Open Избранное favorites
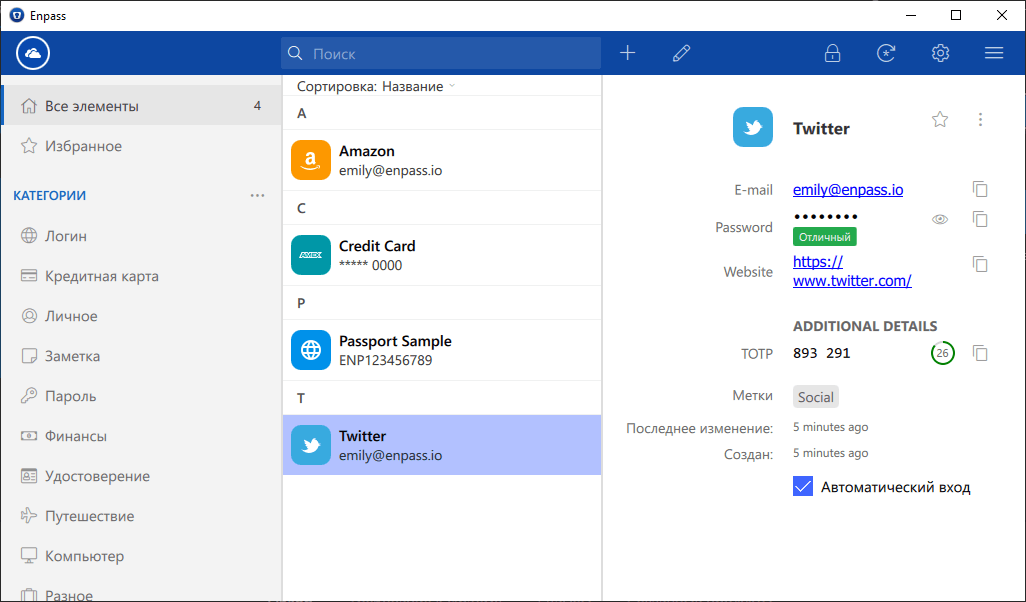Image resolution: width=1026 pixels, height=602 pixels. (141, 146)
